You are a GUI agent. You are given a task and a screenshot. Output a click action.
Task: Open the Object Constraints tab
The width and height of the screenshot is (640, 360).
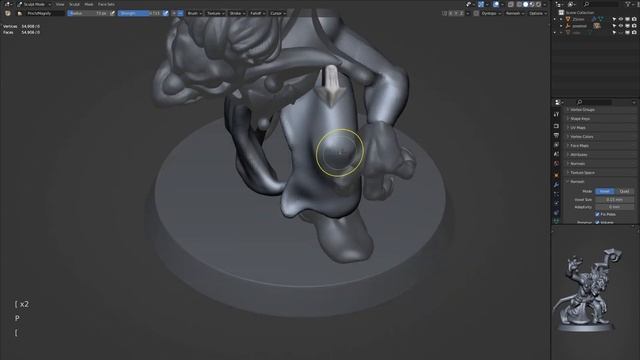[556, 212]
